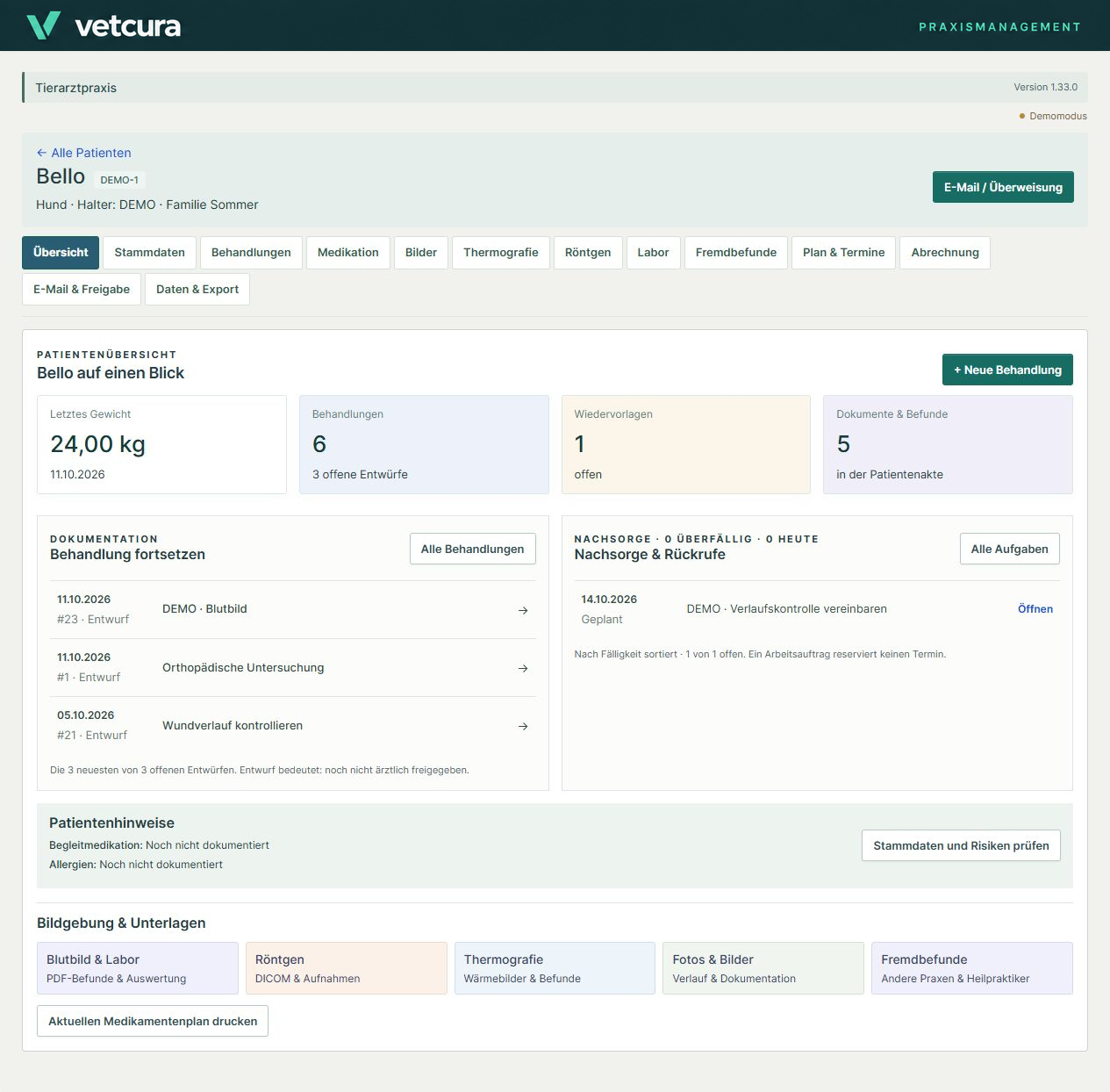Open the DEMO · Blutbild draft arrow
The height and width of the screenshot is (1092, 1110).
coord(523,610)
